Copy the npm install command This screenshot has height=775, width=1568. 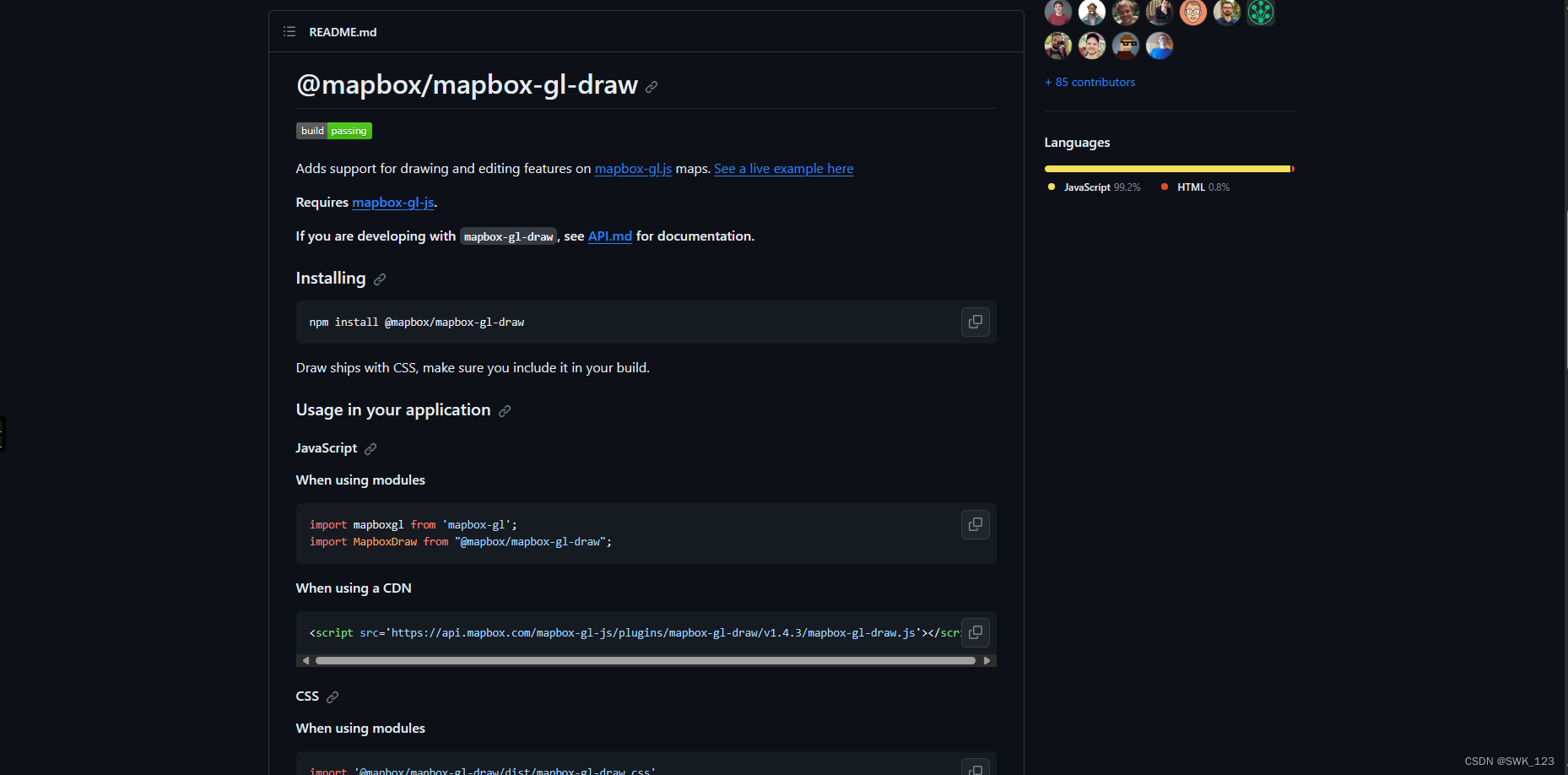[x=976, y=322]
